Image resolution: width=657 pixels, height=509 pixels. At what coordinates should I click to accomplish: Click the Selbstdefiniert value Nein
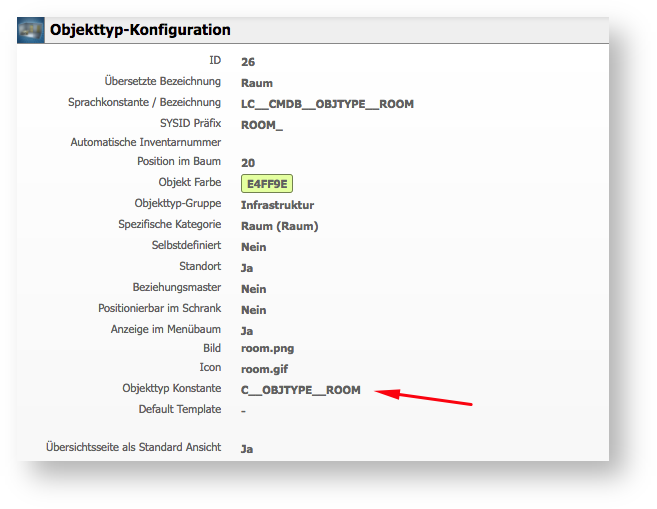(254, 246)
